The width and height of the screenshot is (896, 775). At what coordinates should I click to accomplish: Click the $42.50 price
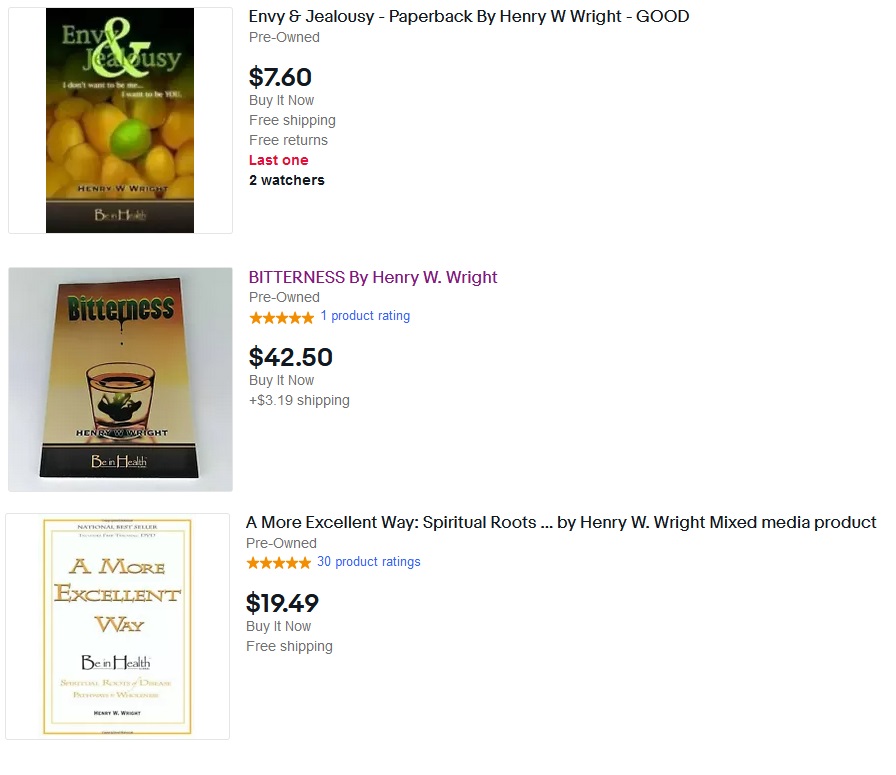[x=290, y=357]
